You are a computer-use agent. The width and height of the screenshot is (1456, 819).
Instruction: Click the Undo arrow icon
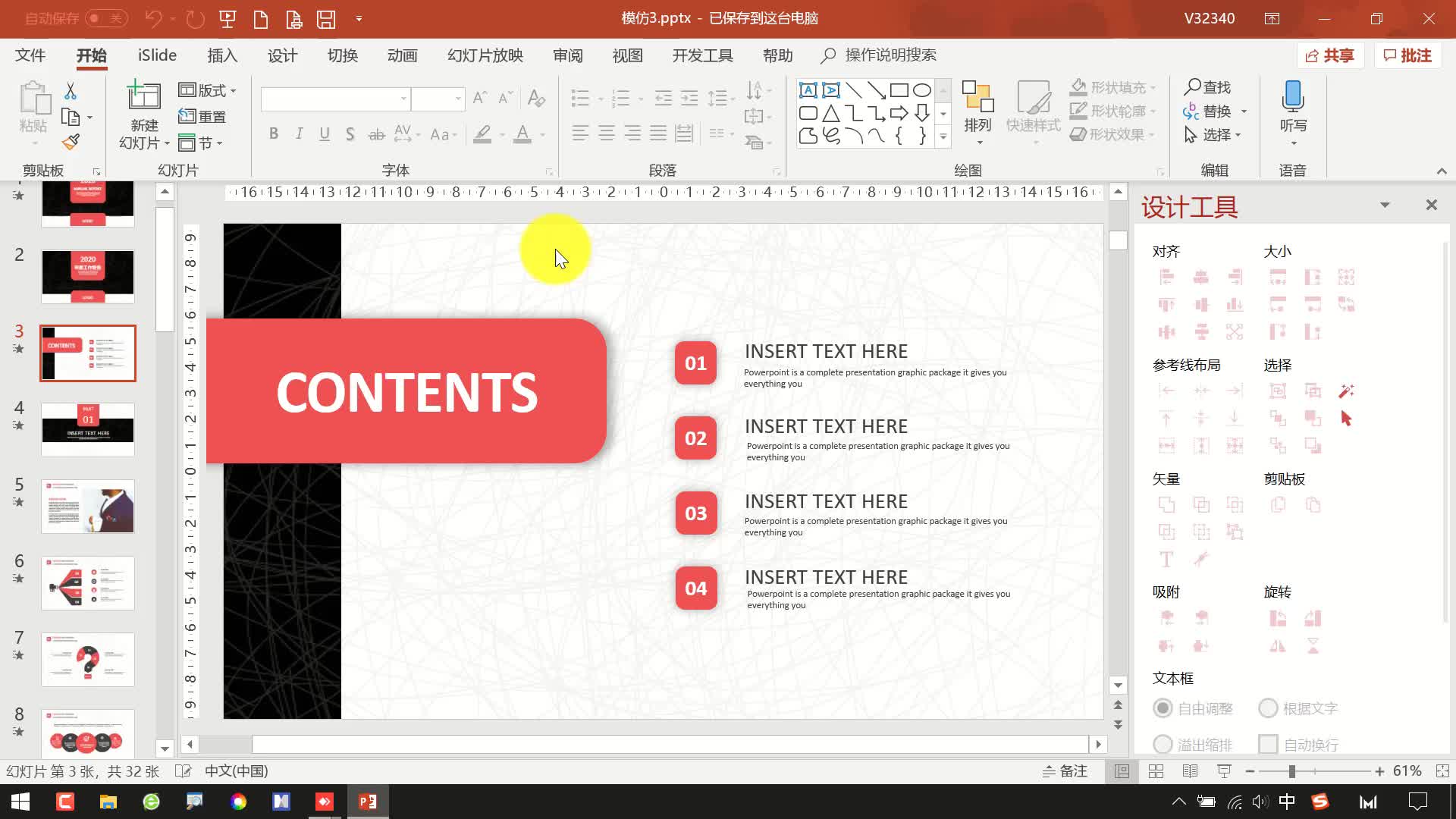click(x=154, y=19)
